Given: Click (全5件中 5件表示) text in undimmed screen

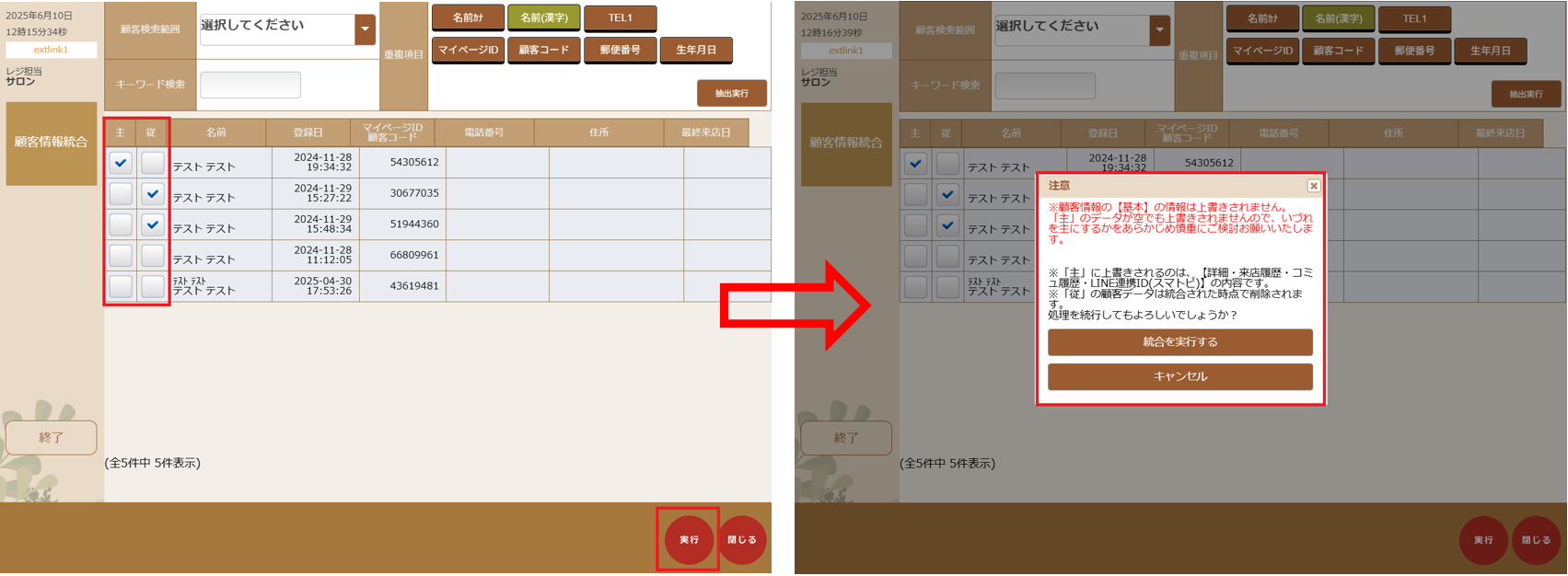Looking at the screenshot, I should pyautogui.click(x=152, y=463).
